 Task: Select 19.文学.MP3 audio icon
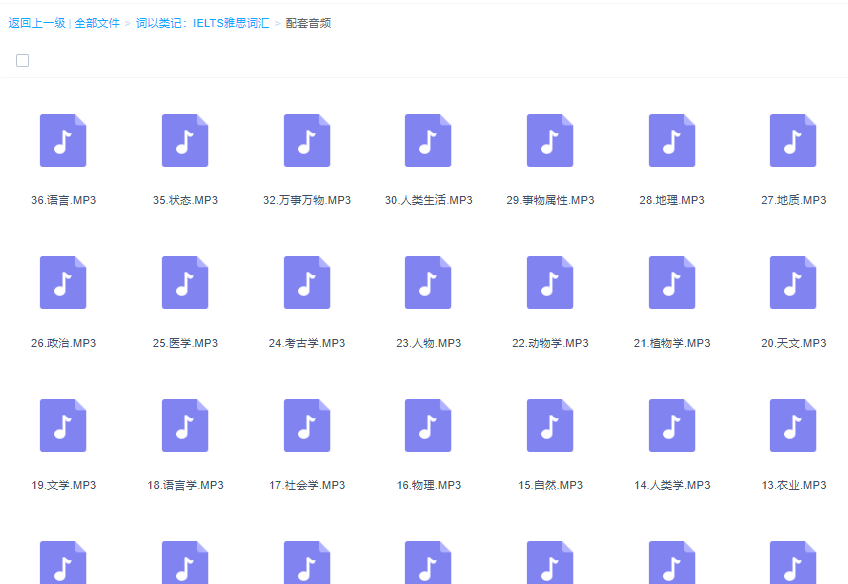(x=63, y=425)
